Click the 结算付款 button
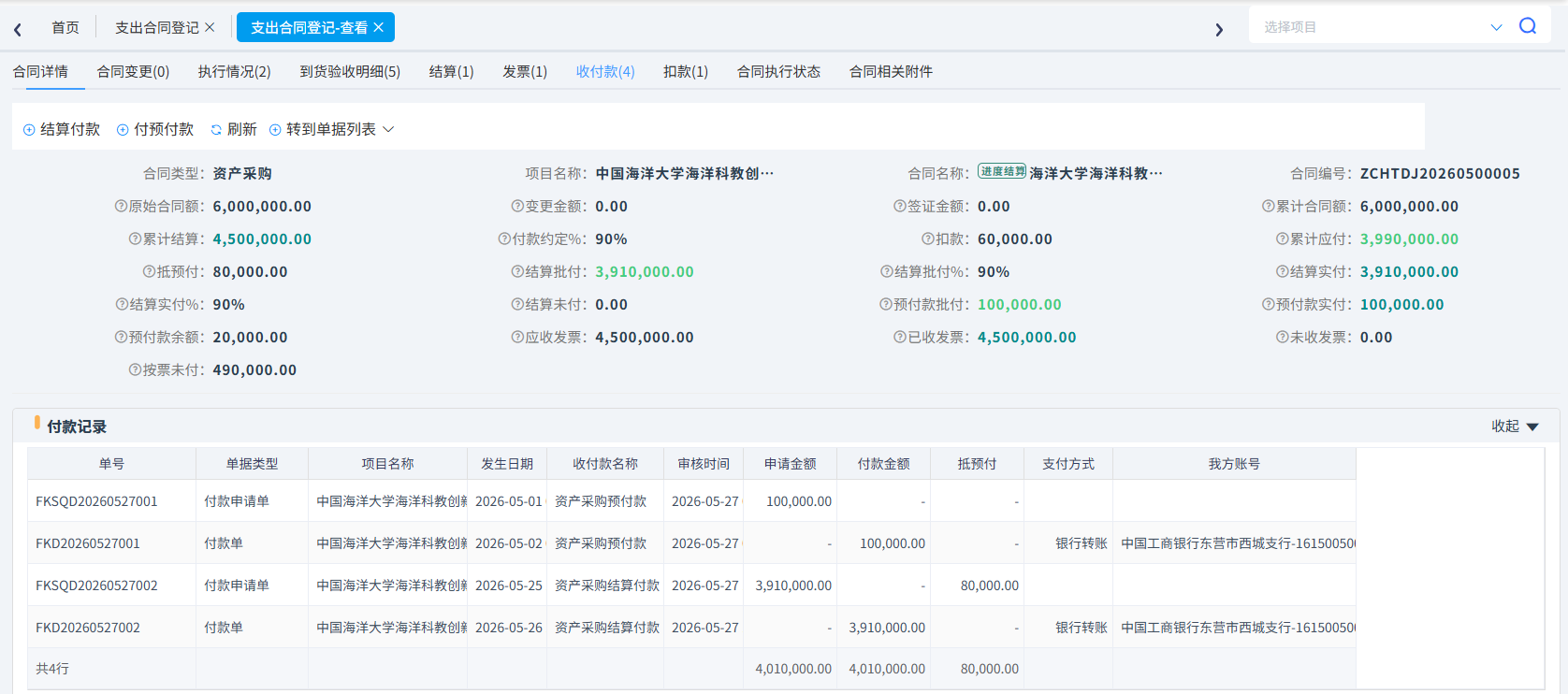 (62, 129)
